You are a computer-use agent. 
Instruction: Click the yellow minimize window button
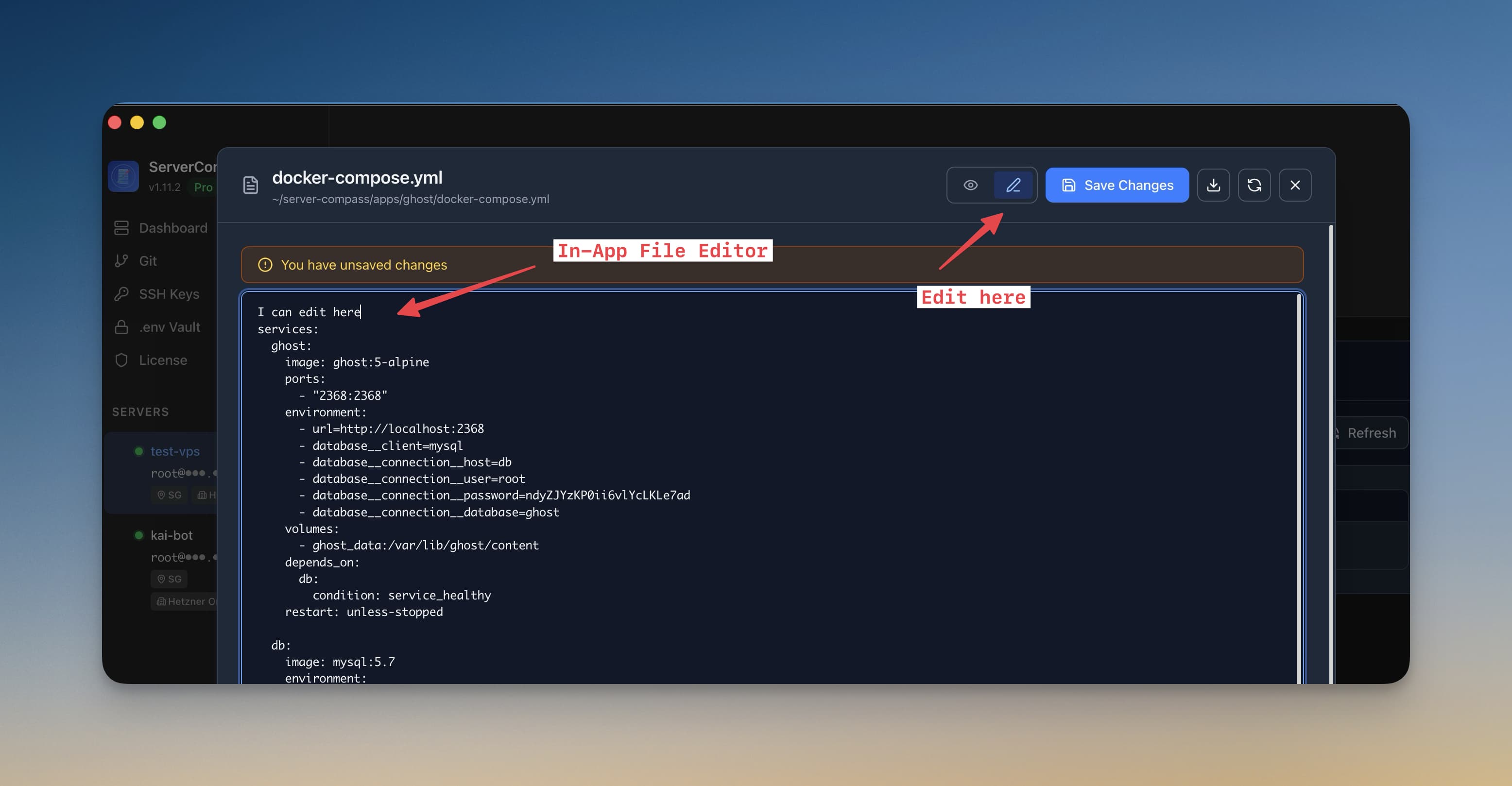137,122
